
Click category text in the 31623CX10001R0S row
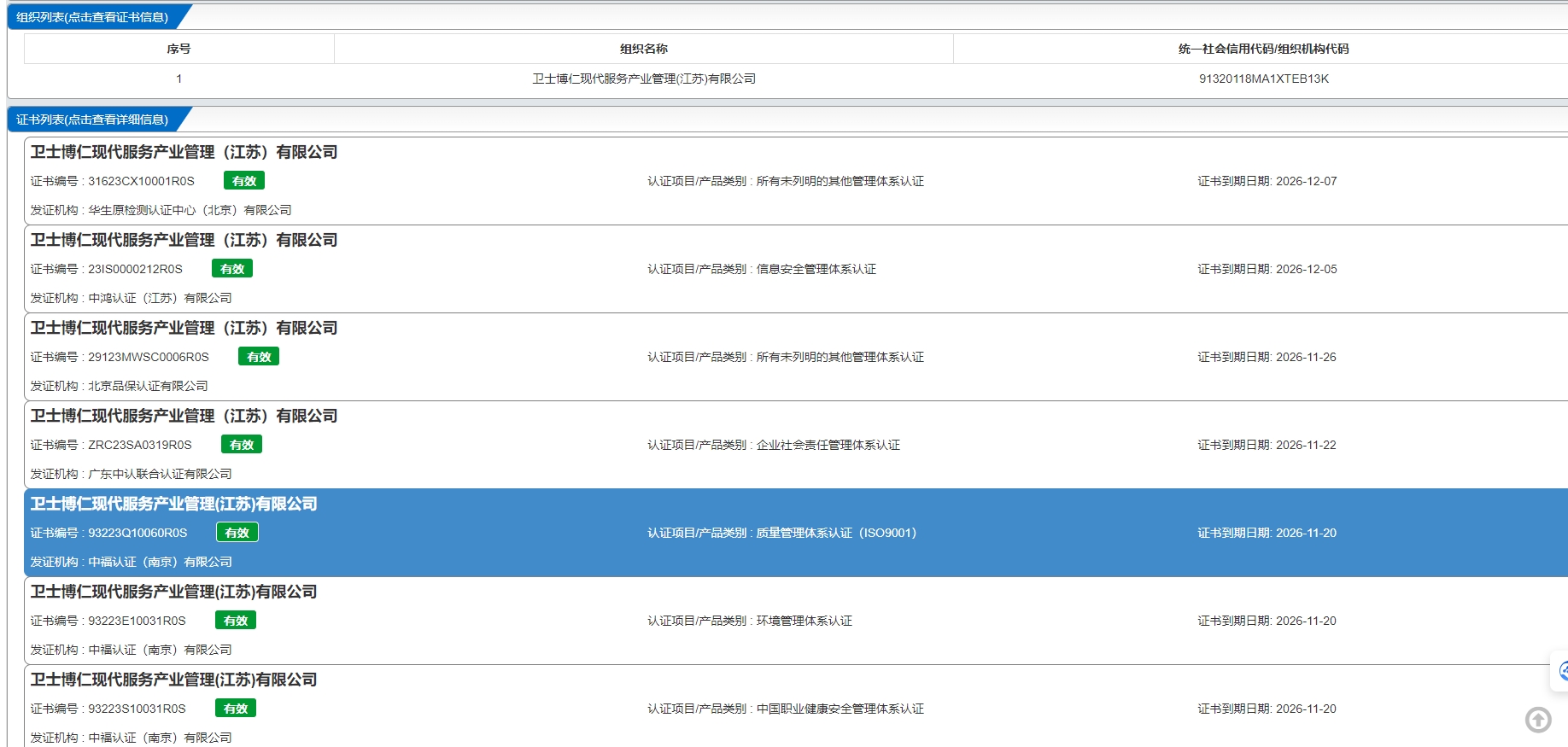click(840, 181)
